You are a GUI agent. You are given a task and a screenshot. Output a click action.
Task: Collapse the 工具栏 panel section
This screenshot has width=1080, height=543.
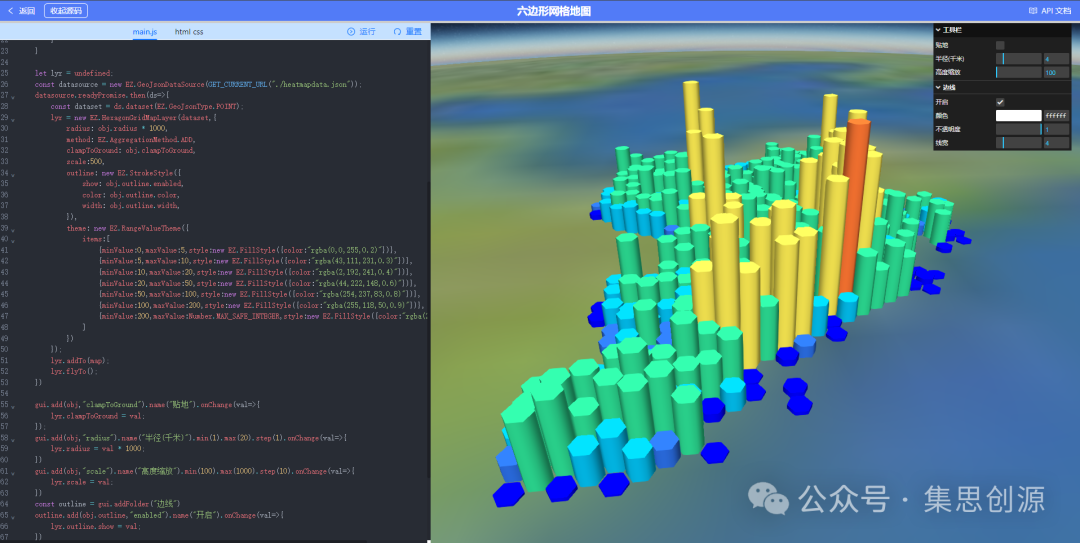938,31
